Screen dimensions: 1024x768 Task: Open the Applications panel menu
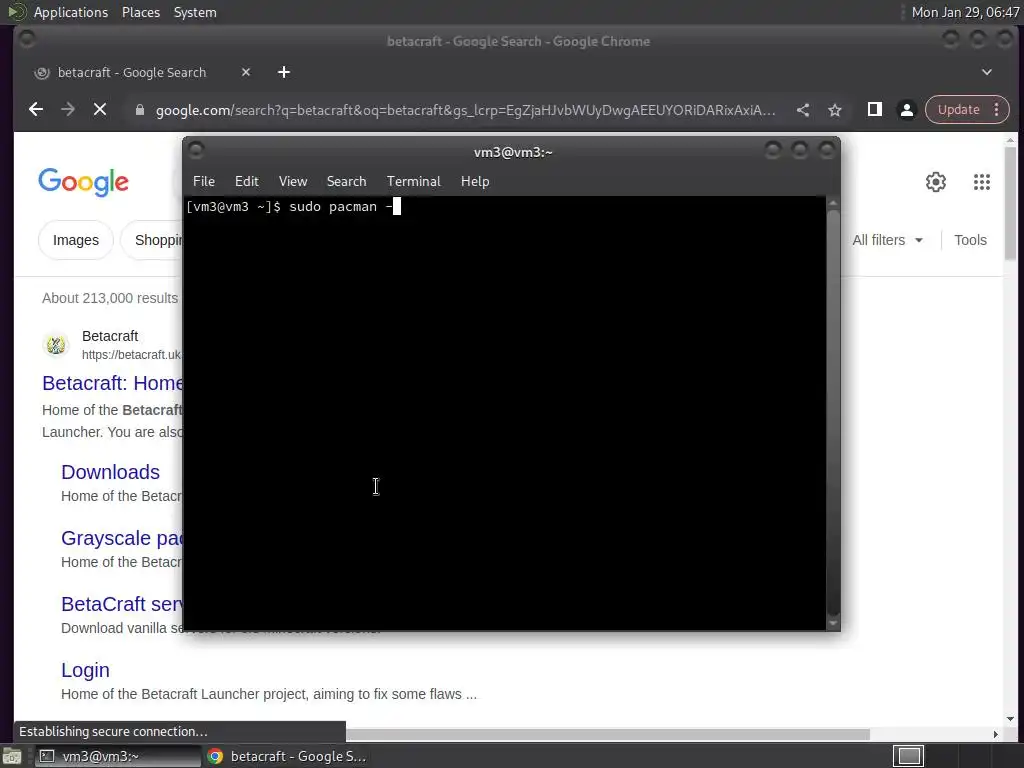[x=71, y=12]
